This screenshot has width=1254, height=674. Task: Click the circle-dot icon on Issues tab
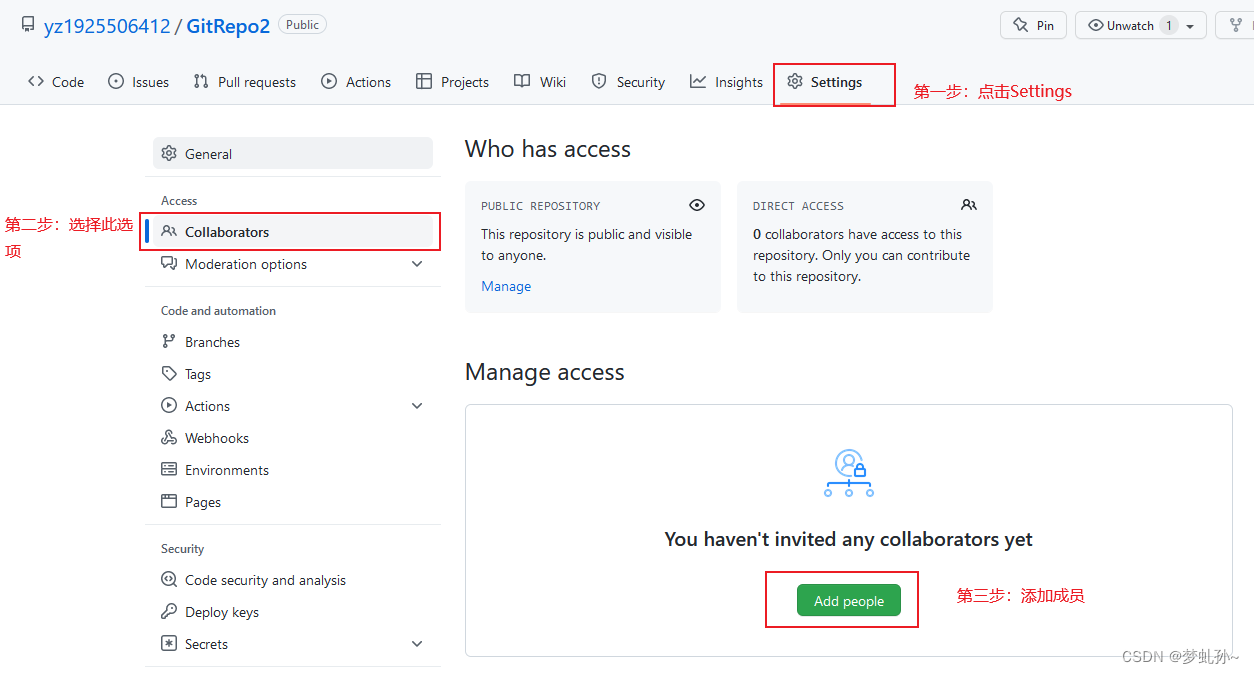point(116,82)
